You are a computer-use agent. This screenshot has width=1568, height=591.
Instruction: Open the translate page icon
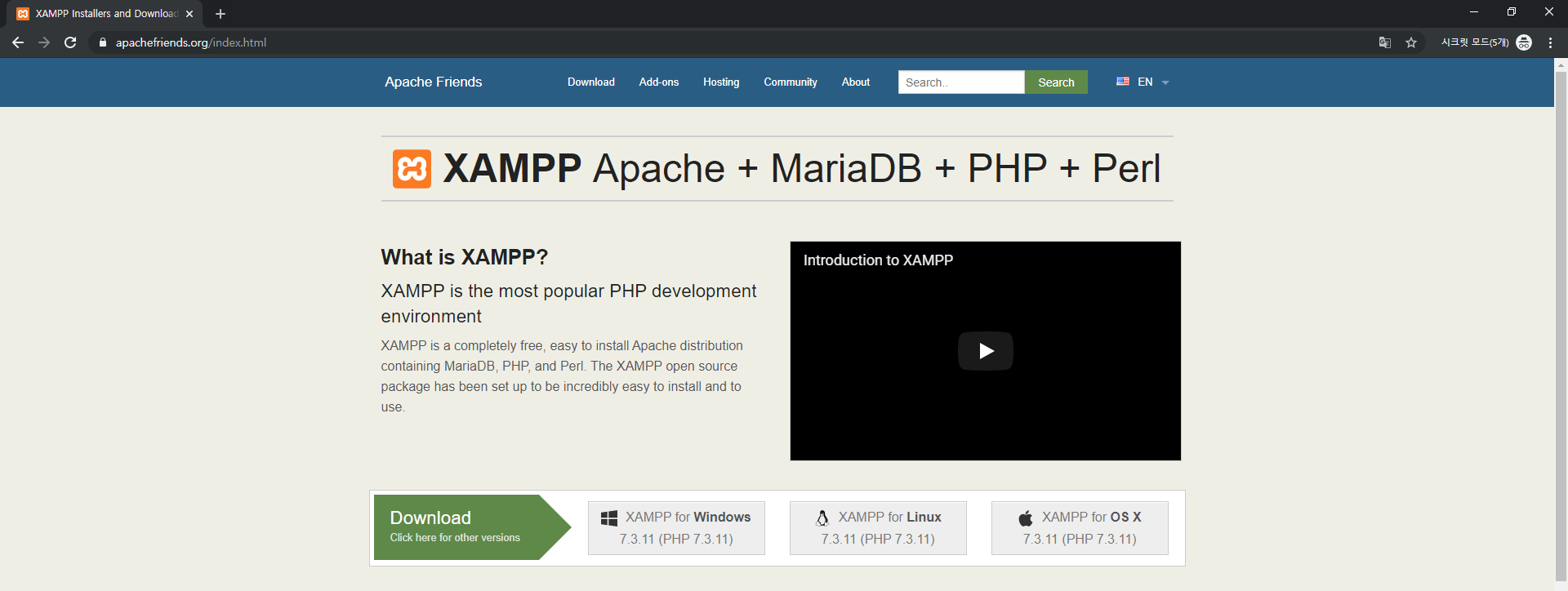point(1385,42)
